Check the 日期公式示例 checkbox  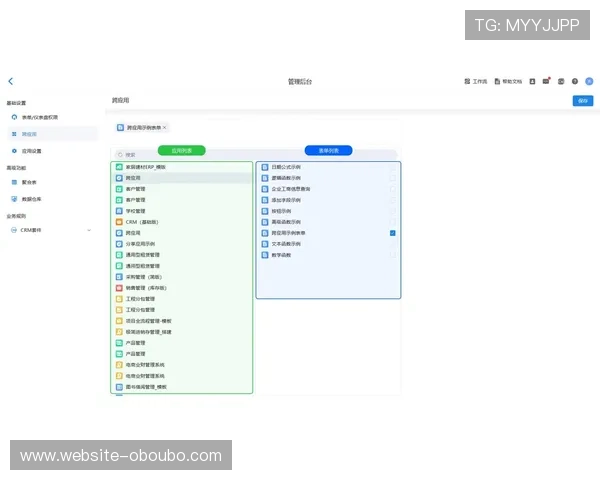point(392,167)
